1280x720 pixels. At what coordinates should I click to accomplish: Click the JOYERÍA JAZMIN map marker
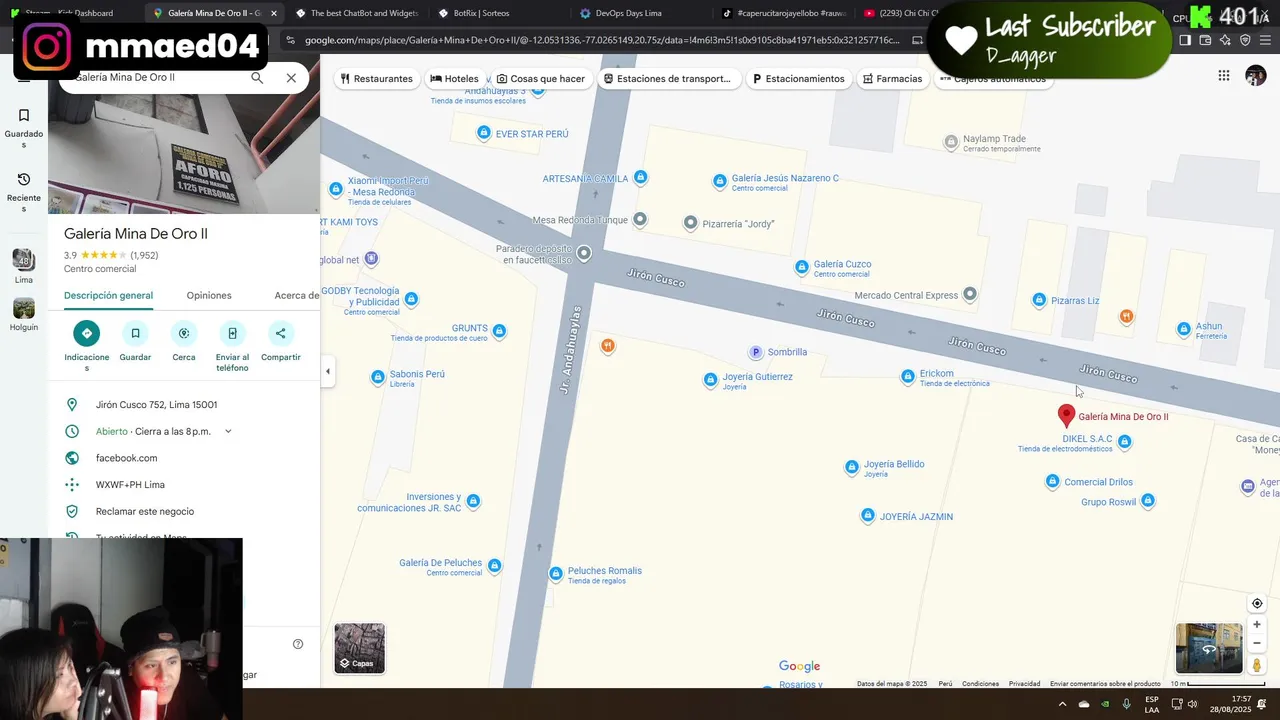[x=868, y=516]
